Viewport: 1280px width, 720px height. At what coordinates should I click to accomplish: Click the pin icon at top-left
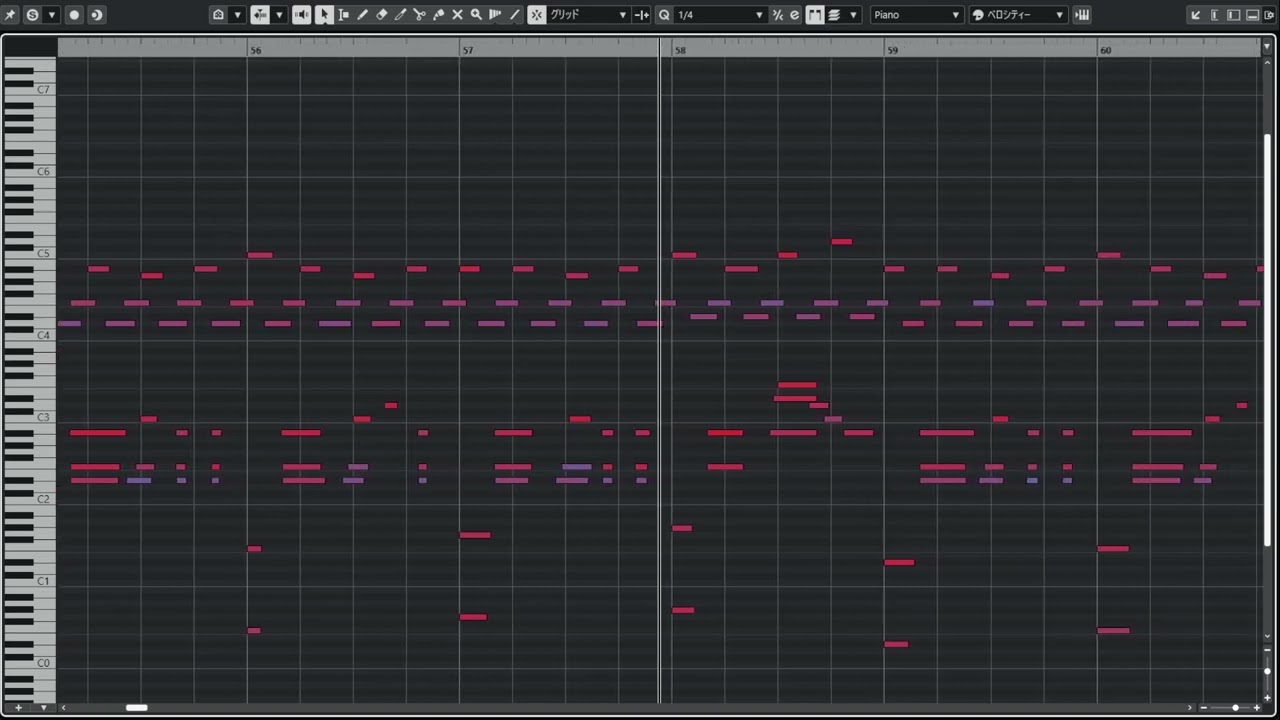[11, 15]
